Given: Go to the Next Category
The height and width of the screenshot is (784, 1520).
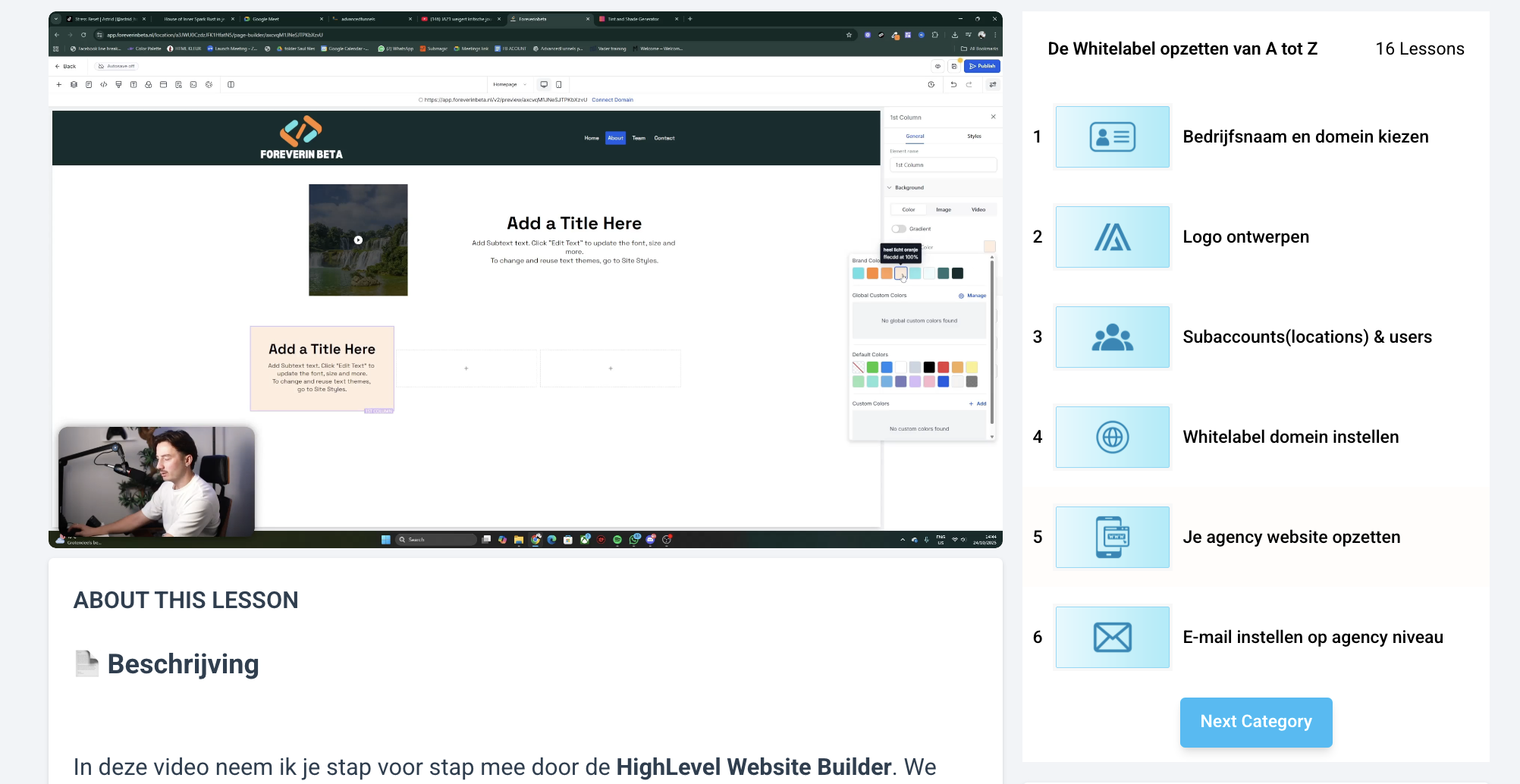Looking at the screenshot, I should (1256, 722).
